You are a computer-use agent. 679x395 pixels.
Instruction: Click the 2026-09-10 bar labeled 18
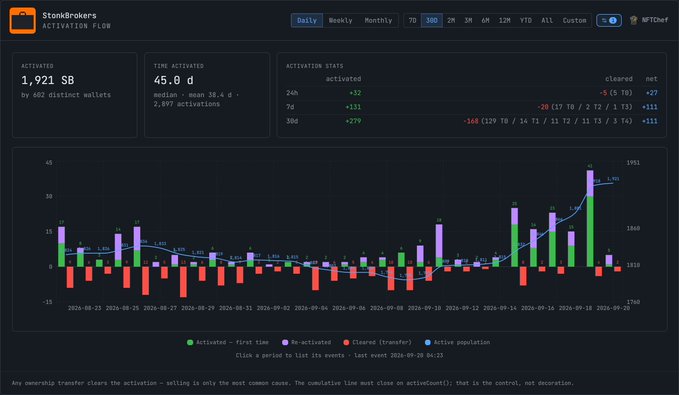[x=439, y=245]
